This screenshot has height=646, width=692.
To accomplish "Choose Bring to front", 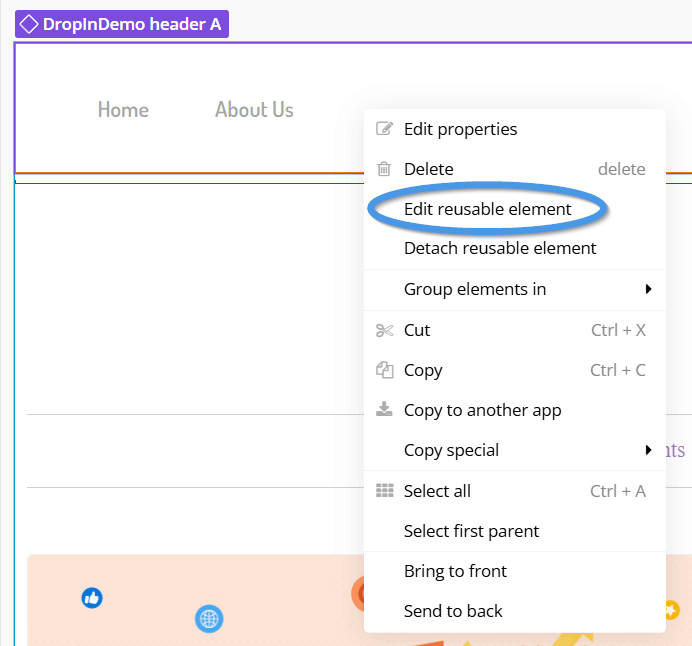I will (x=455, y=571).
